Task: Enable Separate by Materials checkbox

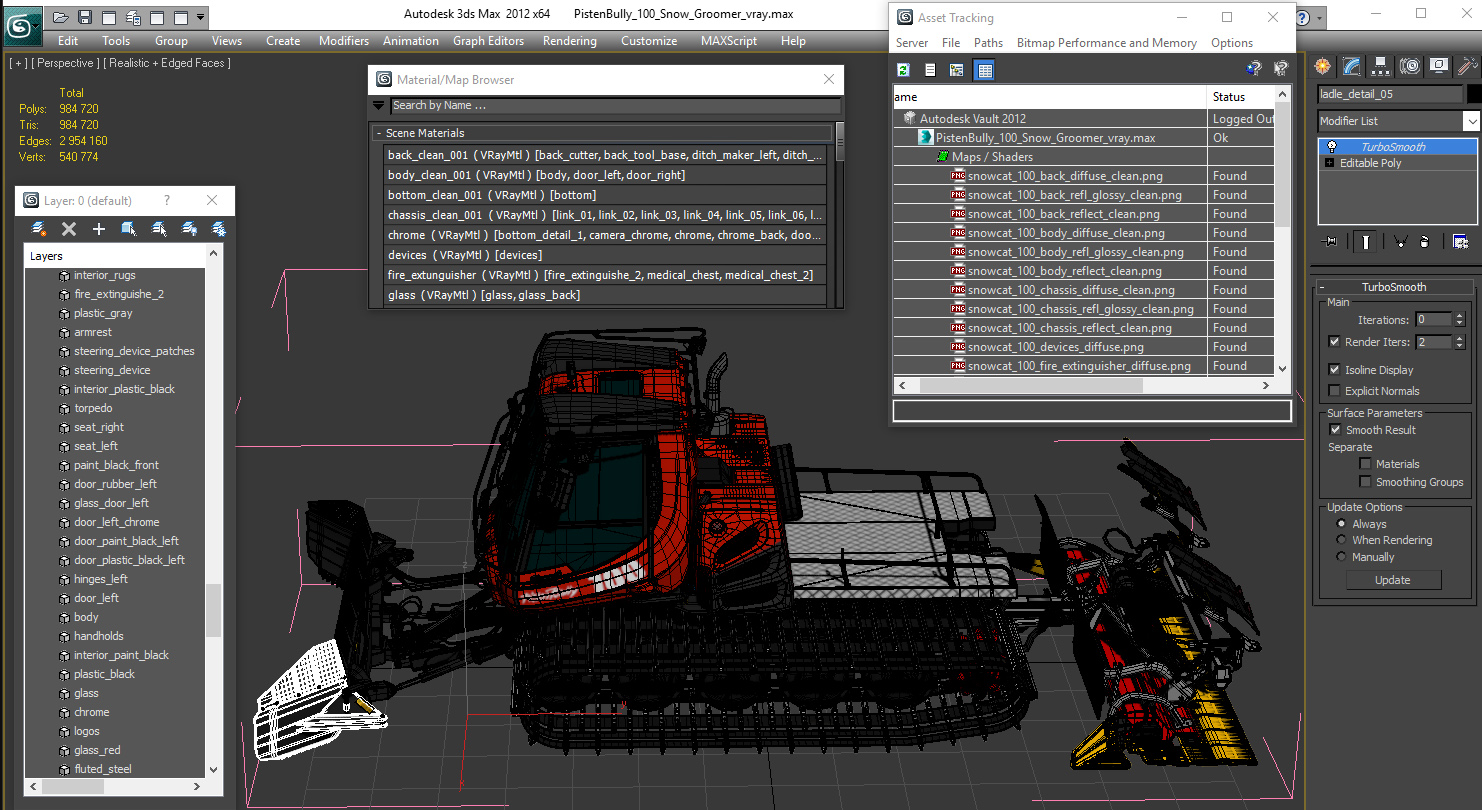Action: point(1365,464)
